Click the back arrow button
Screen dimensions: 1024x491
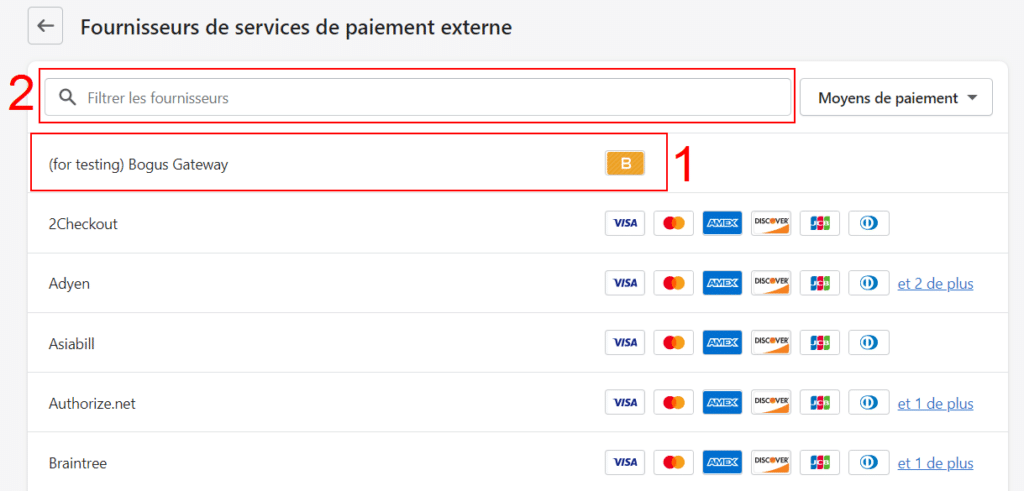(44, 27)
